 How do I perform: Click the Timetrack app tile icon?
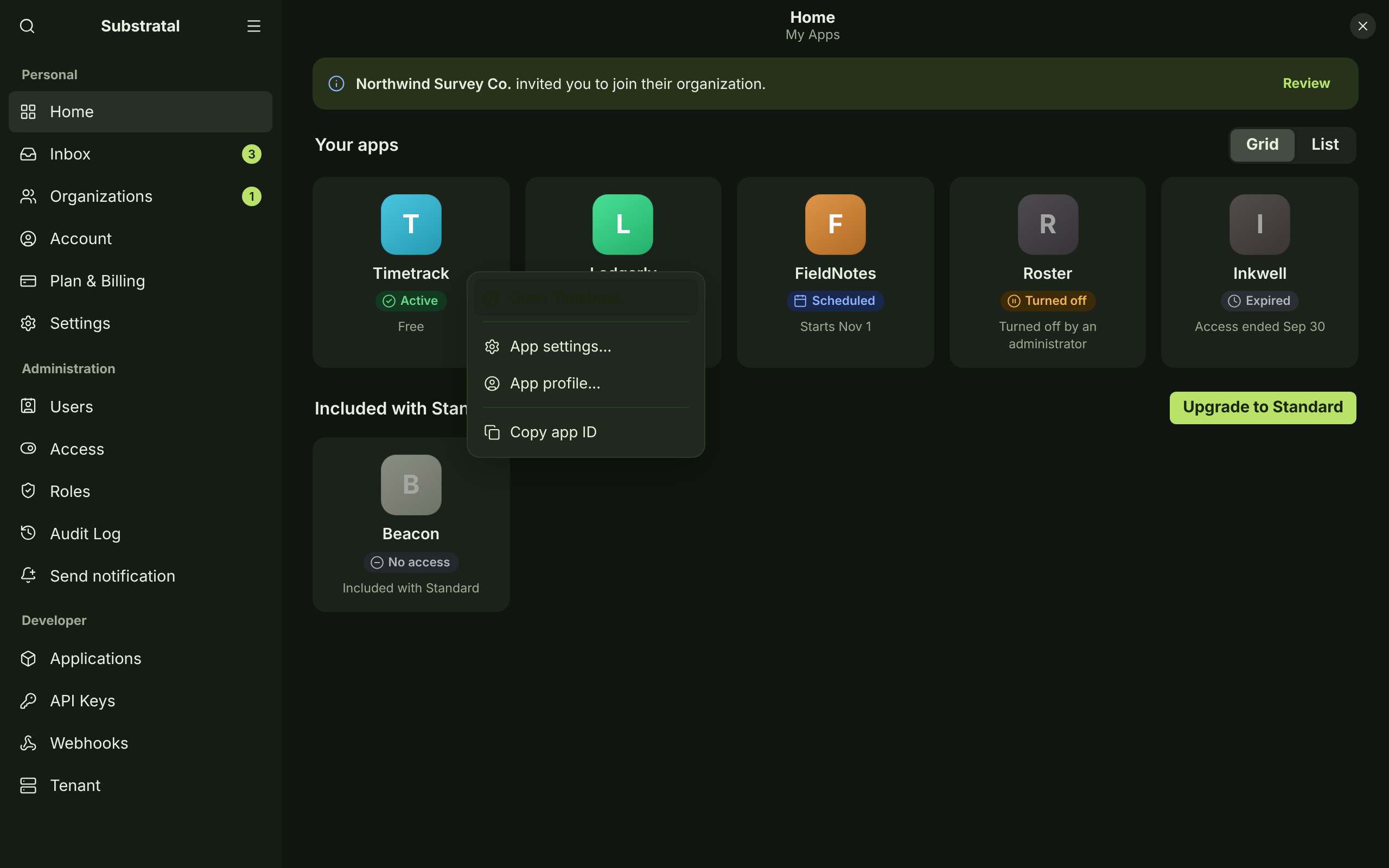coord(411,225)
